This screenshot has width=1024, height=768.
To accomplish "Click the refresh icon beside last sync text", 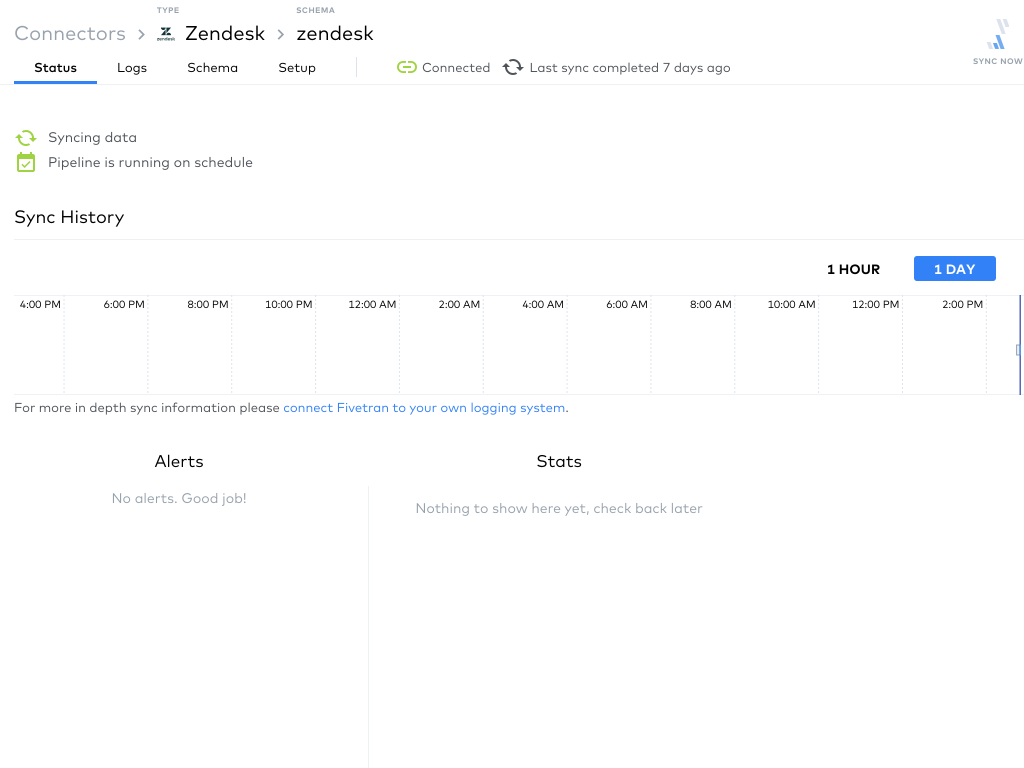I will click(x=513, y=67).
